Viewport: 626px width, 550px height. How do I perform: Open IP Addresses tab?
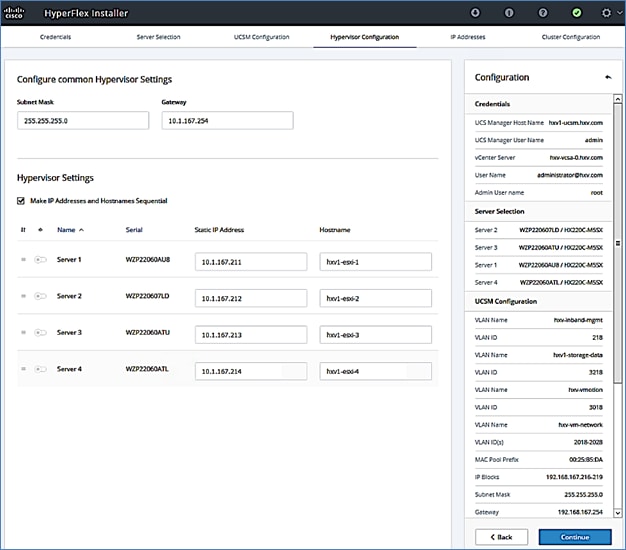click(x=468, y=37)
